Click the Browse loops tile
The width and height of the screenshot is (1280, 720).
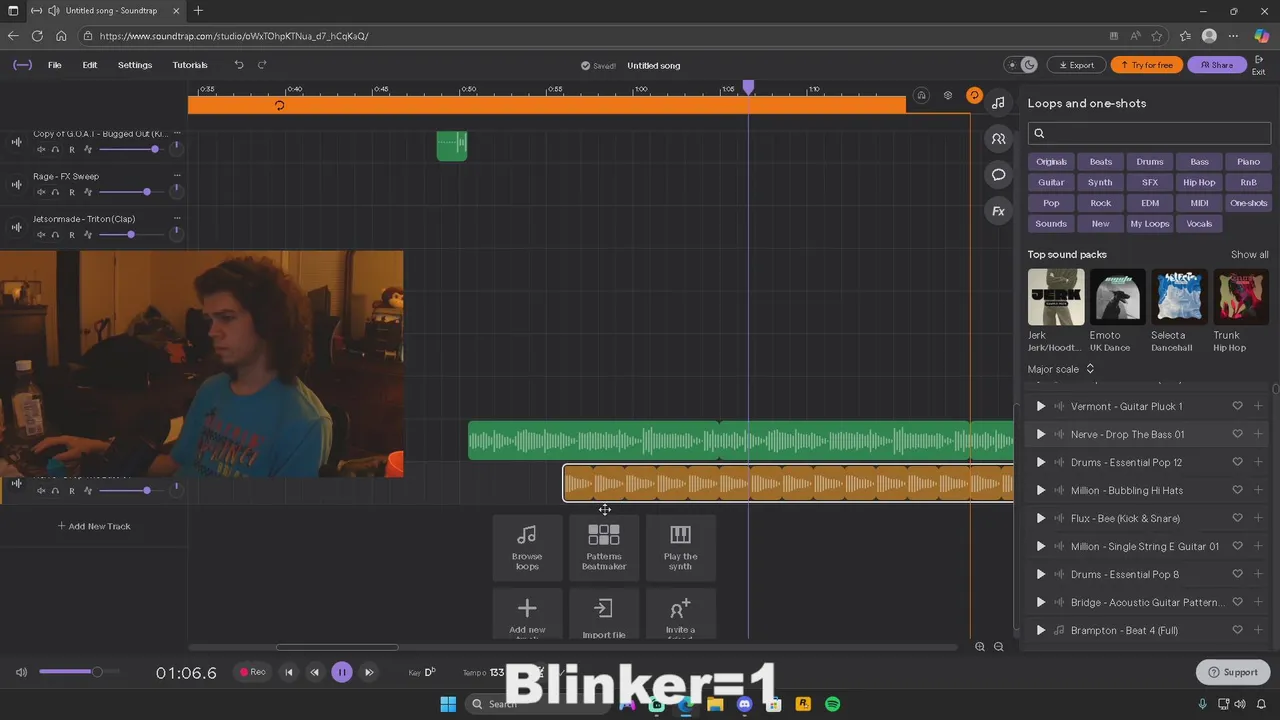(x=527, y=548)
